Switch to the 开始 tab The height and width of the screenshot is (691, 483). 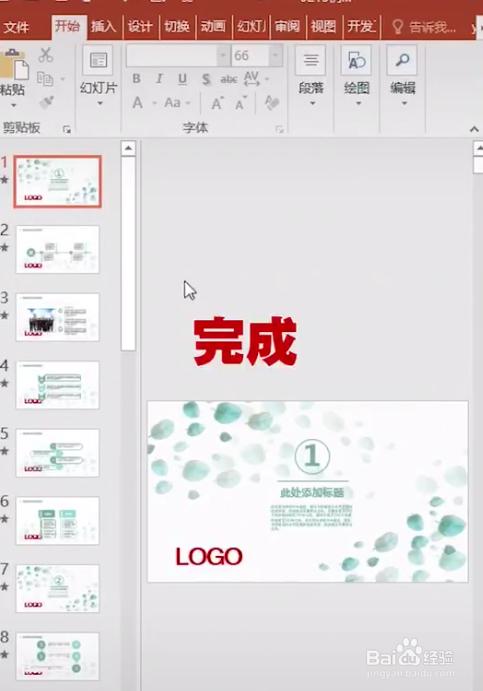coord(67,26)
